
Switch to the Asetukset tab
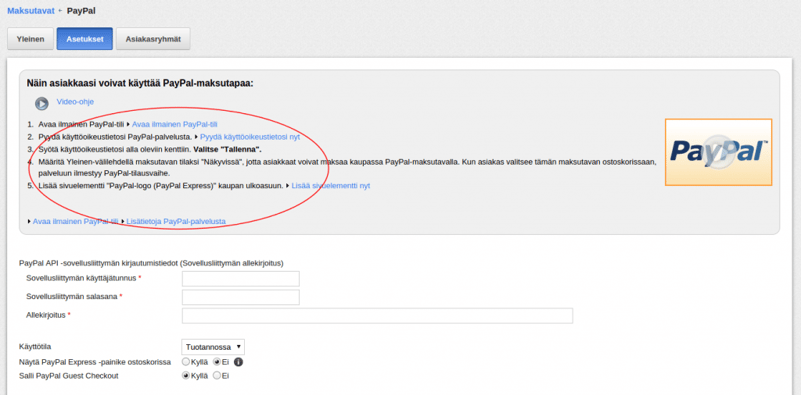click(x=85, y=39)
